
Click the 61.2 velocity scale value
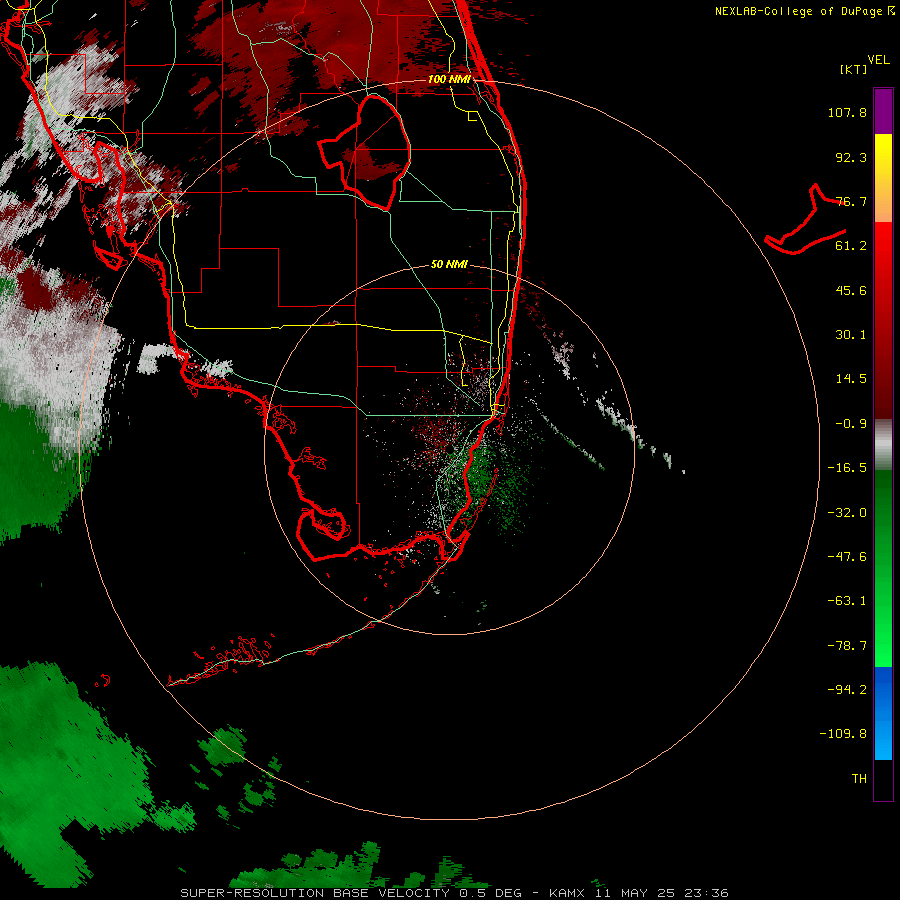(x=851, y=246)
